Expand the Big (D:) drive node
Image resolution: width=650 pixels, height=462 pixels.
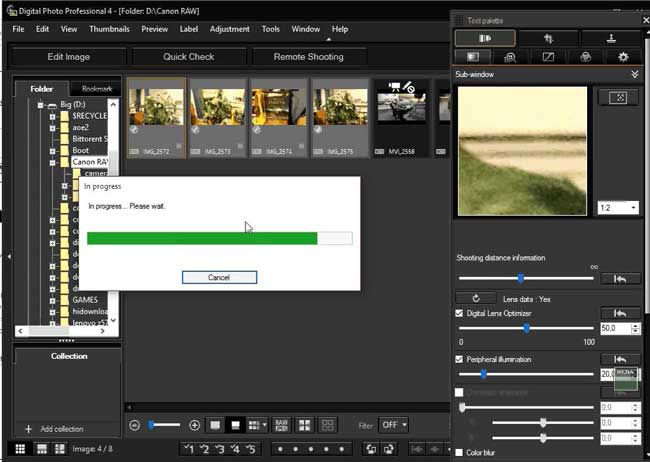click(40, 105)
